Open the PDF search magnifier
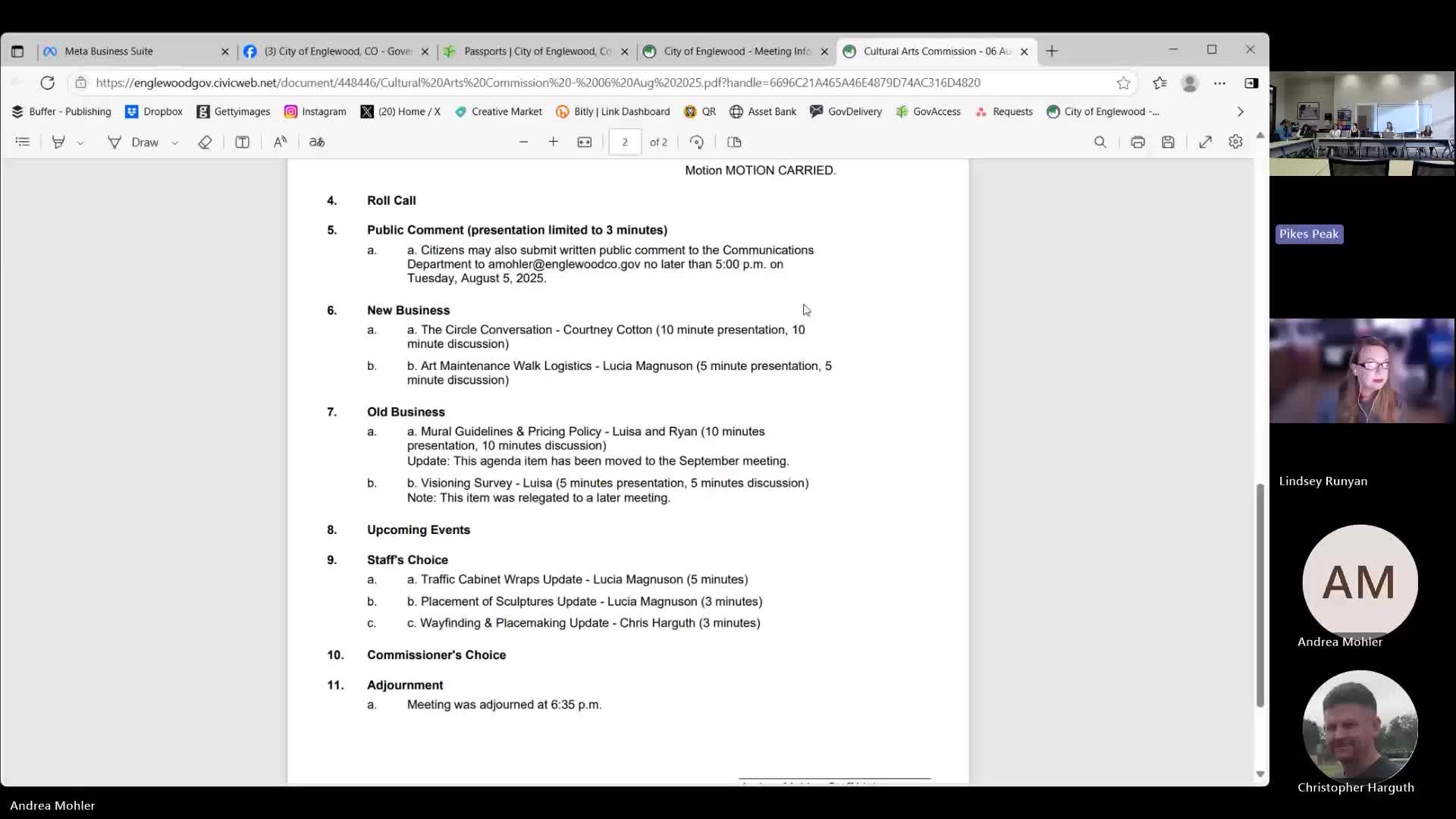The height and width of the screenshot is (819, 1456). [x=1100, y=142]
